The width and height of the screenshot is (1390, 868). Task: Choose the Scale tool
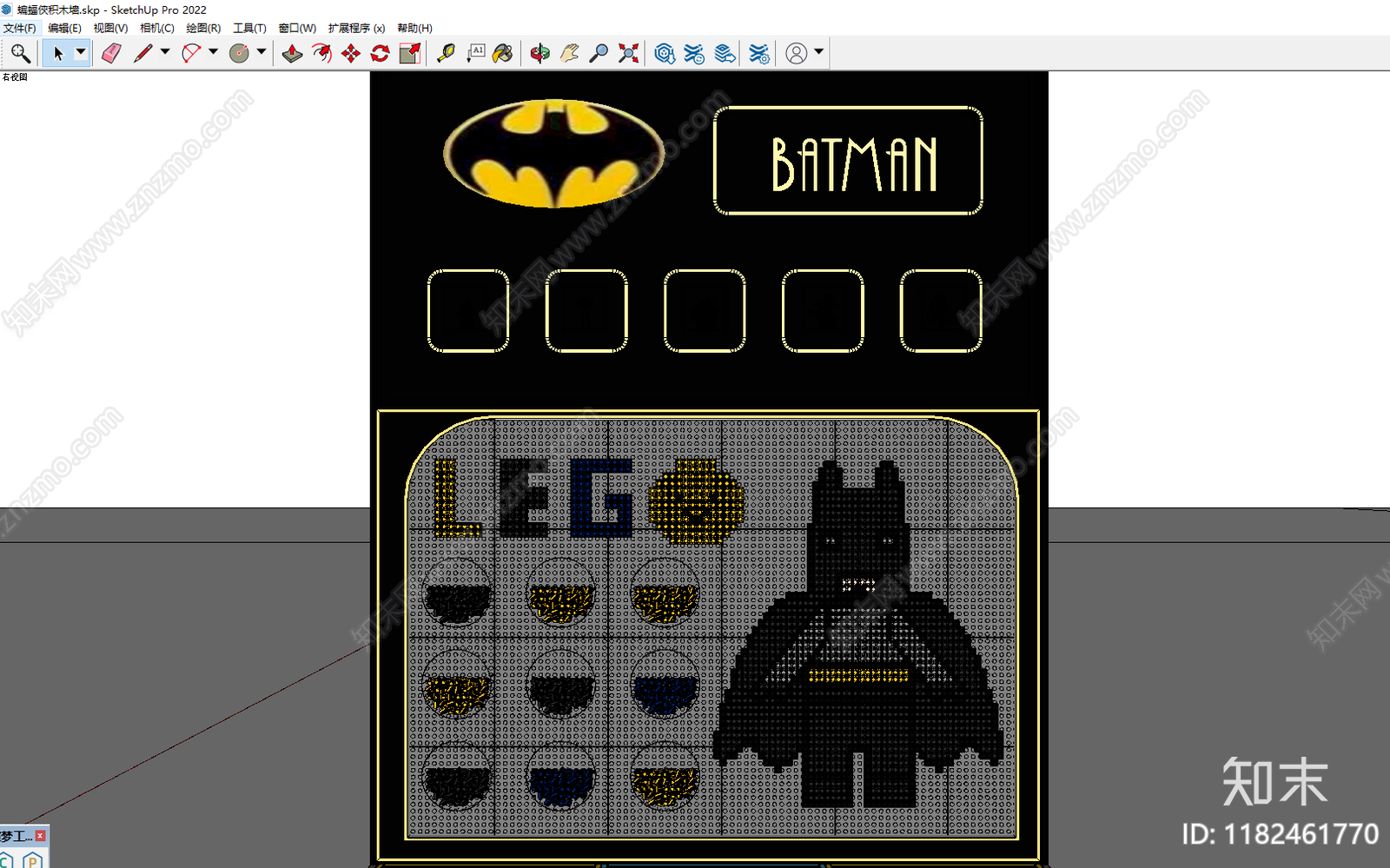[x=409, y=54]
